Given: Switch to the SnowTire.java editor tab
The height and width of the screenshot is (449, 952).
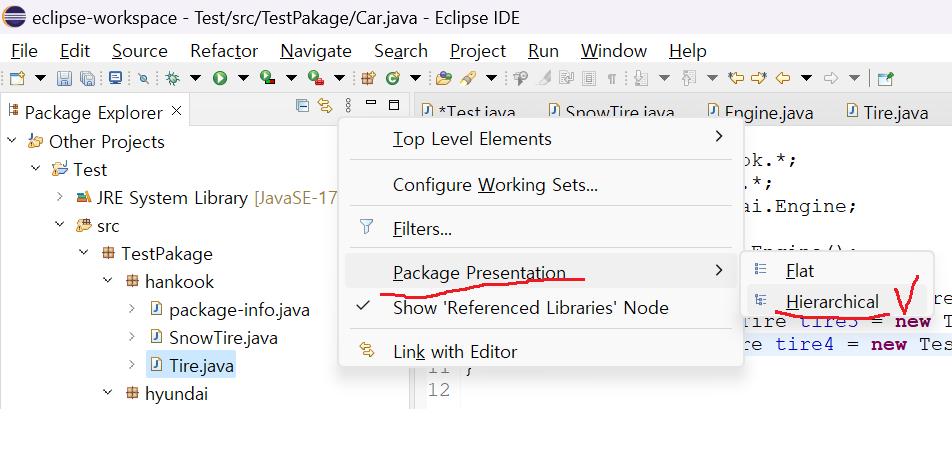Looking at the screenshot, I should pyautogui.click(x=611, y=112).
